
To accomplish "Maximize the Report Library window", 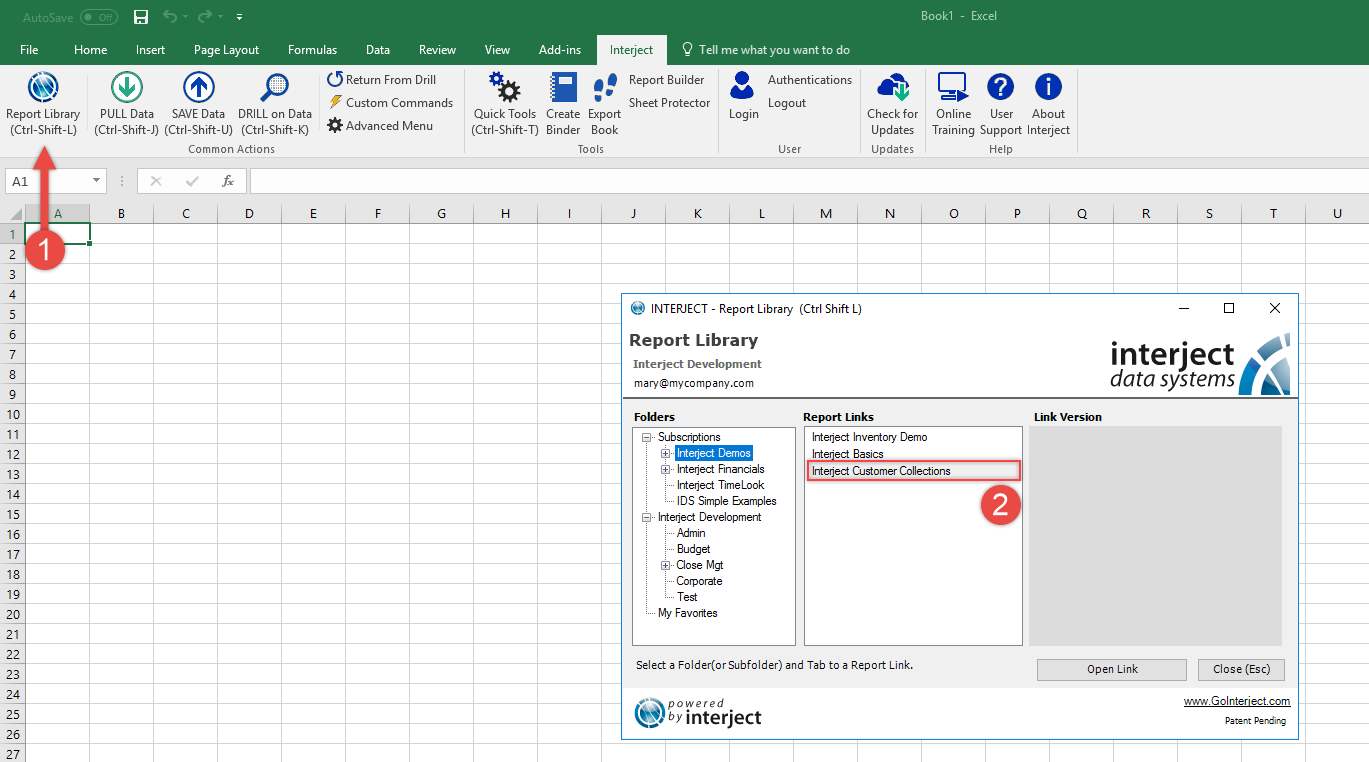I will click(x=1229, y=308).
